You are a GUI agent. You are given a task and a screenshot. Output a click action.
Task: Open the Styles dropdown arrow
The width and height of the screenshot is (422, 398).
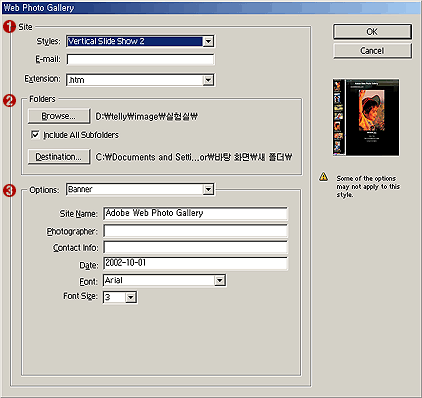208,41
